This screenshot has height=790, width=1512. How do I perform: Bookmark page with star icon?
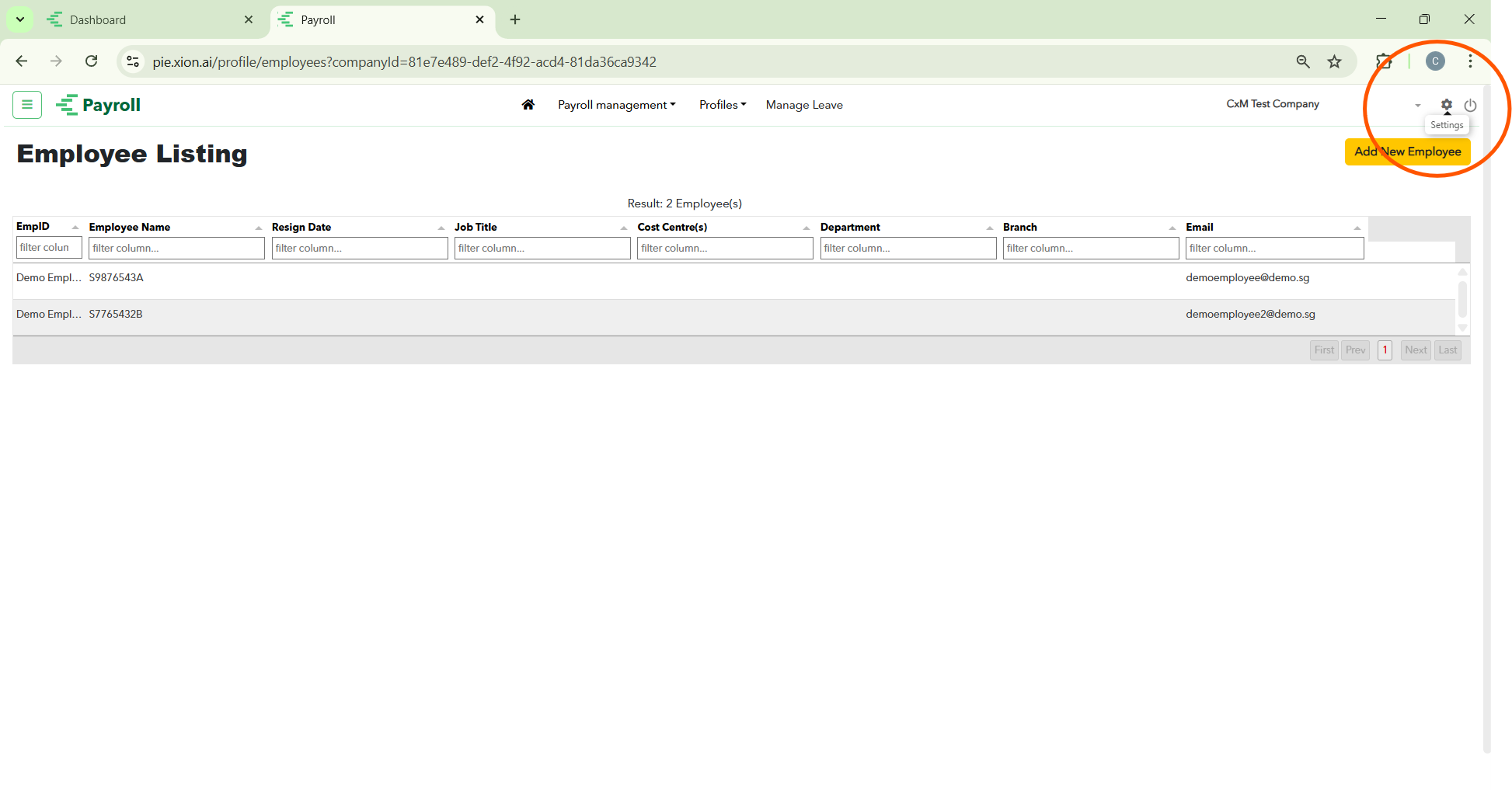[x=1334, y=62]
